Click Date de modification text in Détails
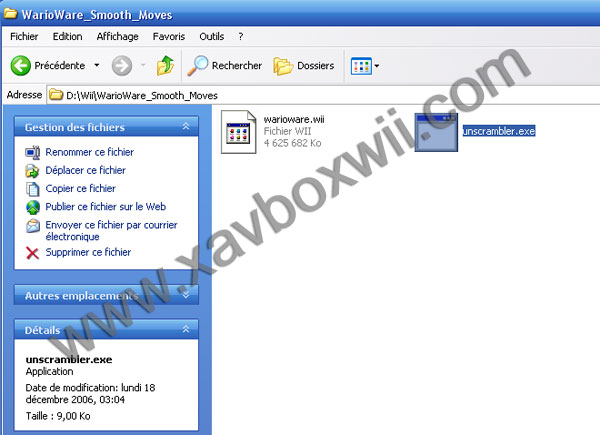The width and height of the screenshot is (600, 435). click(90, 393)
